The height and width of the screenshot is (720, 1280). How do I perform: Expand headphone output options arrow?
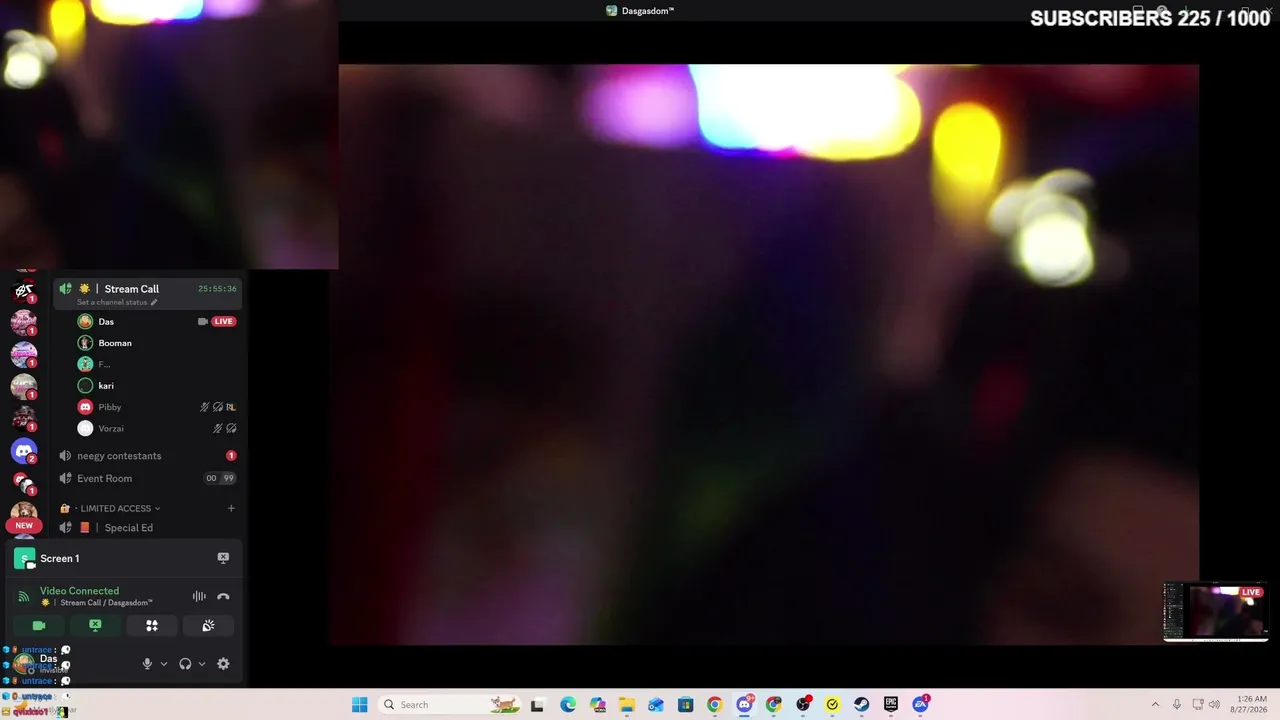202,664
